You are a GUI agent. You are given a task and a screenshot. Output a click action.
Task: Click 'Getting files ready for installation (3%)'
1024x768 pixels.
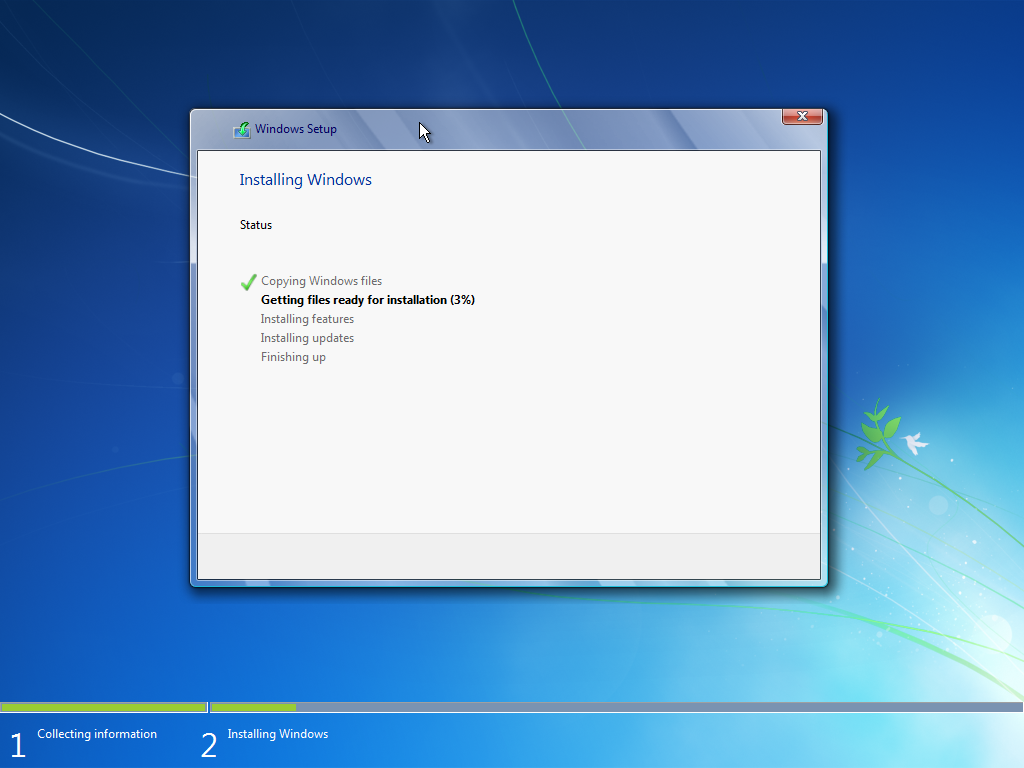(368, 300)
